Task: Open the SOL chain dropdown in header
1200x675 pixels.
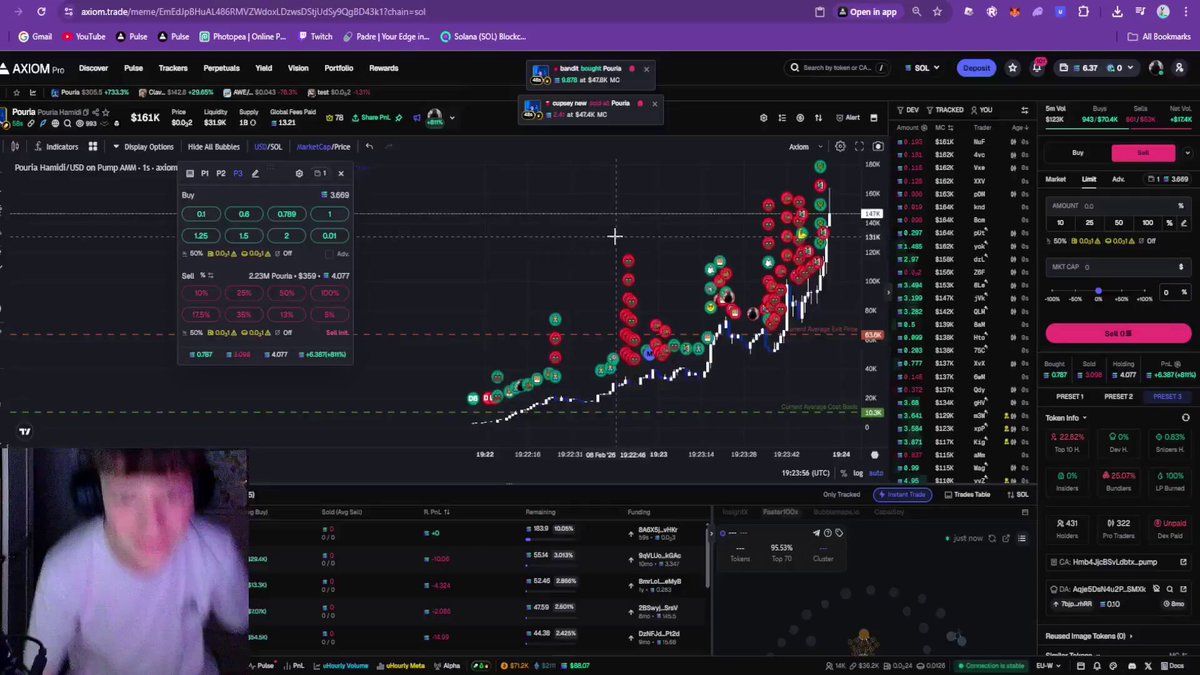Action: (922, 68)
